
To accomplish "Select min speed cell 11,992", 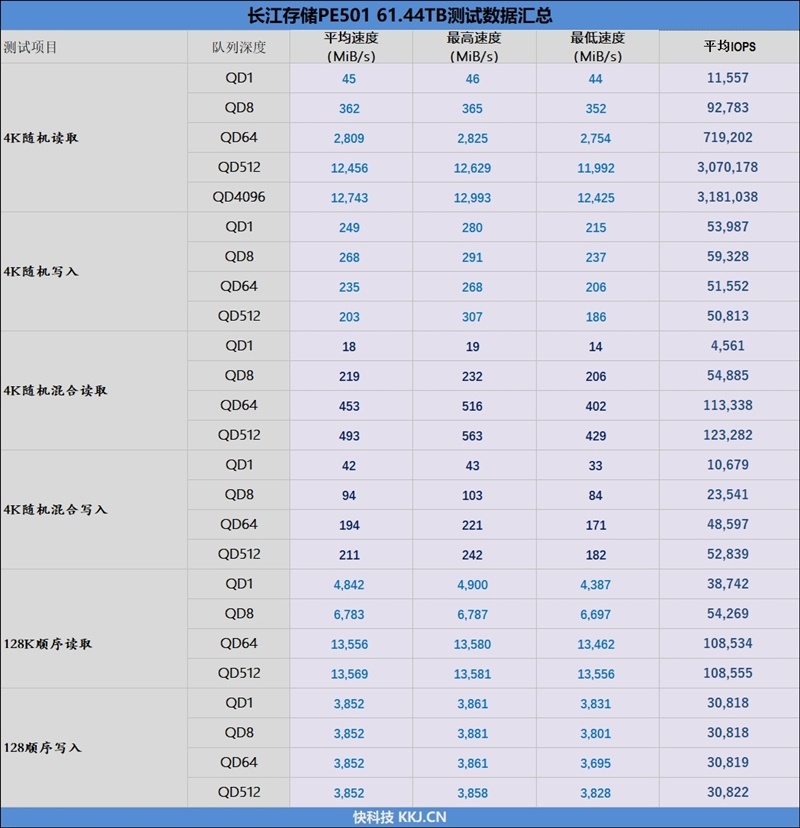I will point(598,167).
